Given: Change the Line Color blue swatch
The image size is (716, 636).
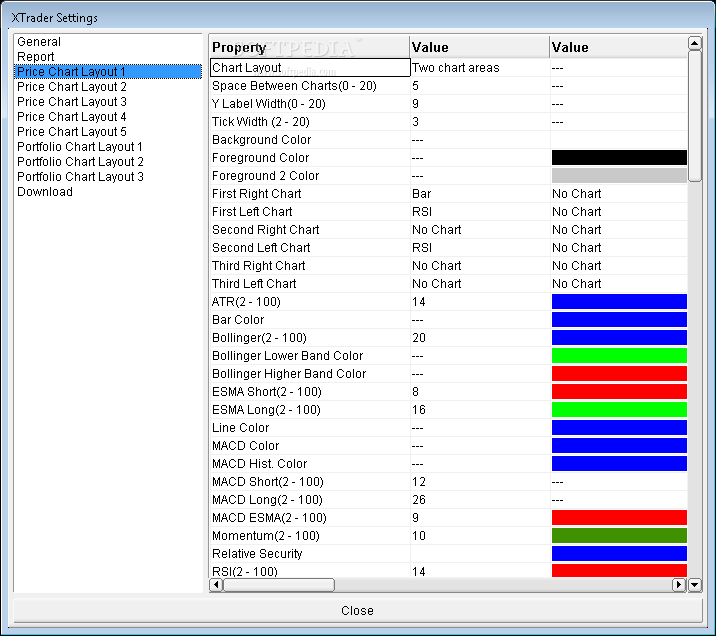Looking at the screenshot, I should [x=619, y=428].
